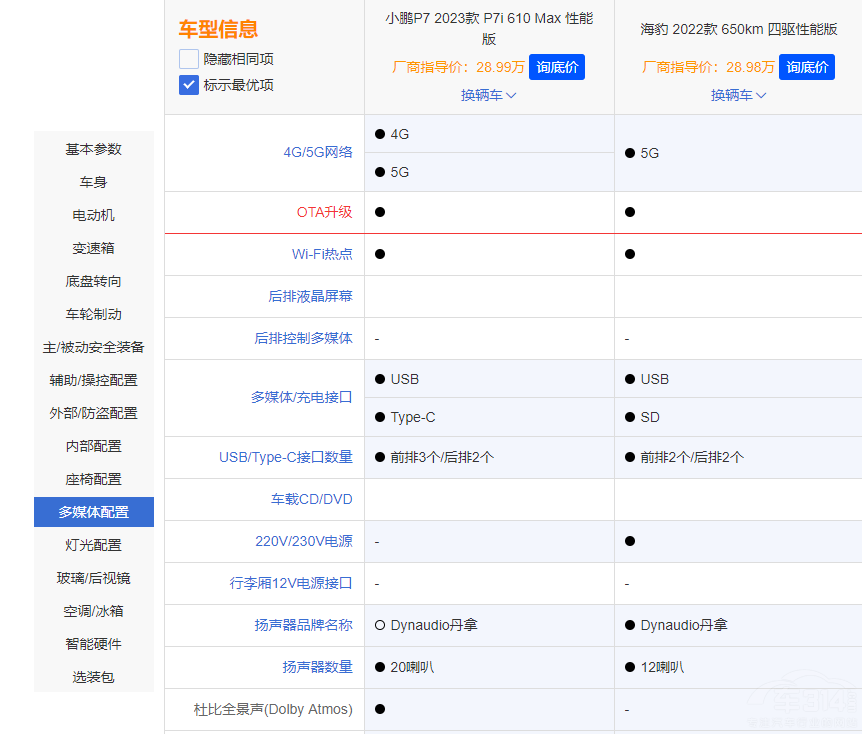Click 询底价 for the 小鹏P7
Viewport: 862px width, 734px height.
tap(556, 66)
